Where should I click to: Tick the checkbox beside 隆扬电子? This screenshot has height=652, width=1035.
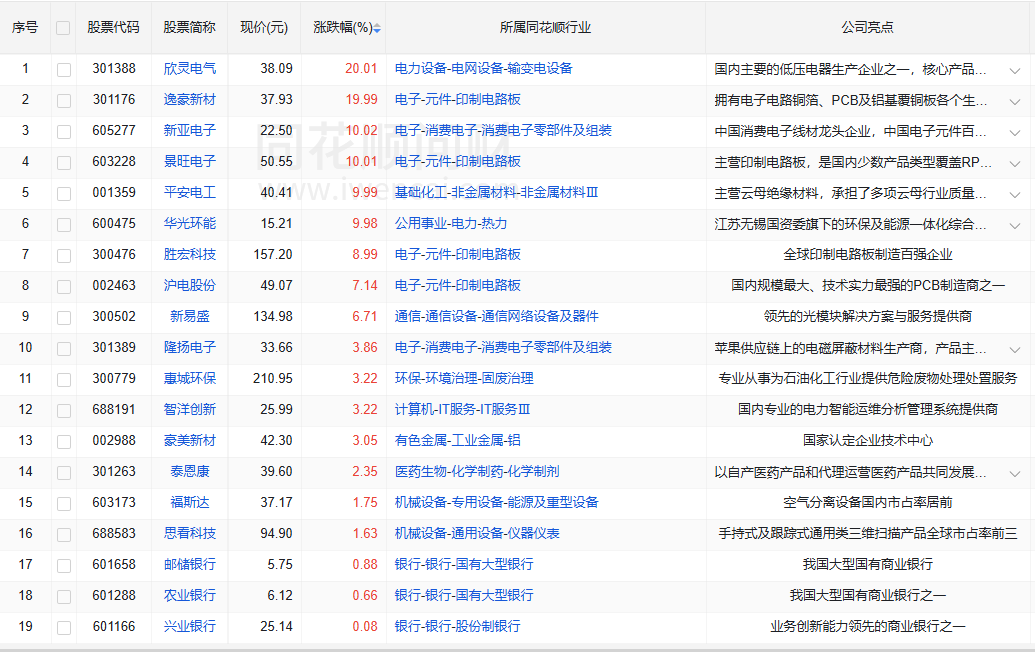(64, 348)
